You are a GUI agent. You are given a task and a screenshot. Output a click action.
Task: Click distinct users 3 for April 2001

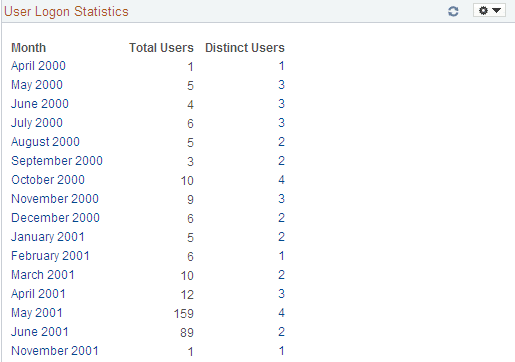point(281,294)
